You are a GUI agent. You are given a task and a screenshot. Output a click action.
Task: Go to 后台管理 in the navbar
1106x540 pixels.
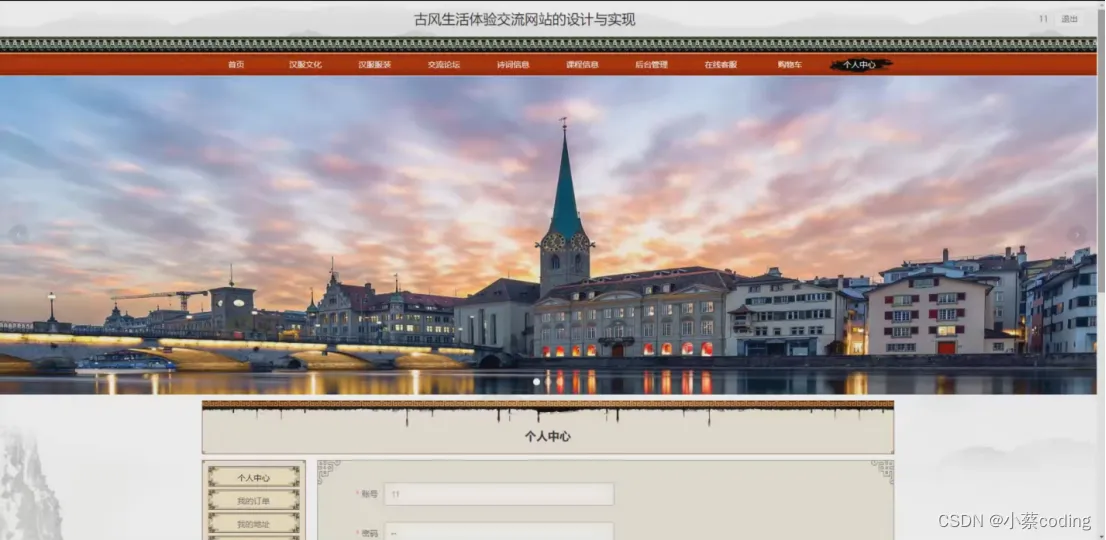point(651,65)
